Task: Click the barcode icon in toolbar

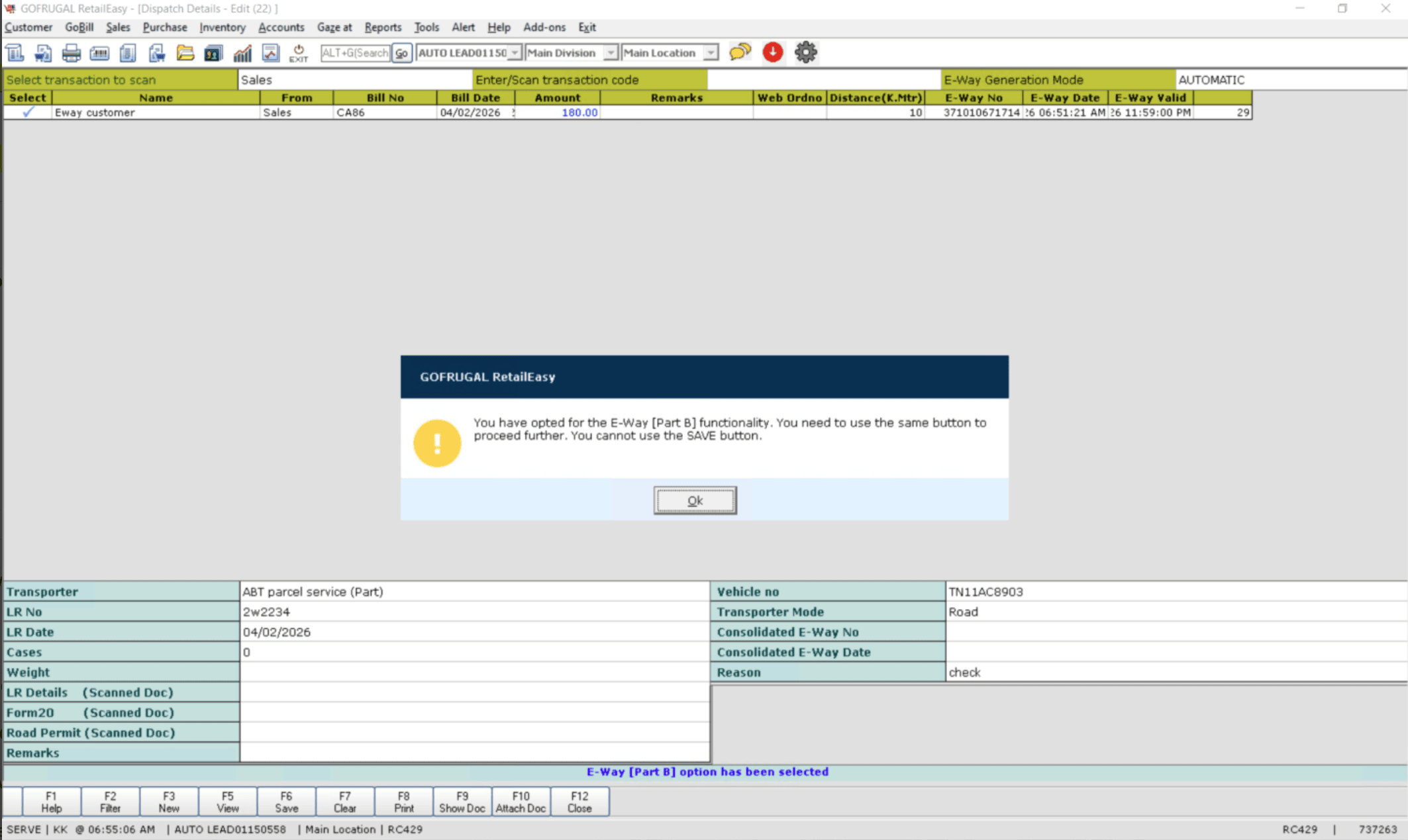Action: [99, 53]
